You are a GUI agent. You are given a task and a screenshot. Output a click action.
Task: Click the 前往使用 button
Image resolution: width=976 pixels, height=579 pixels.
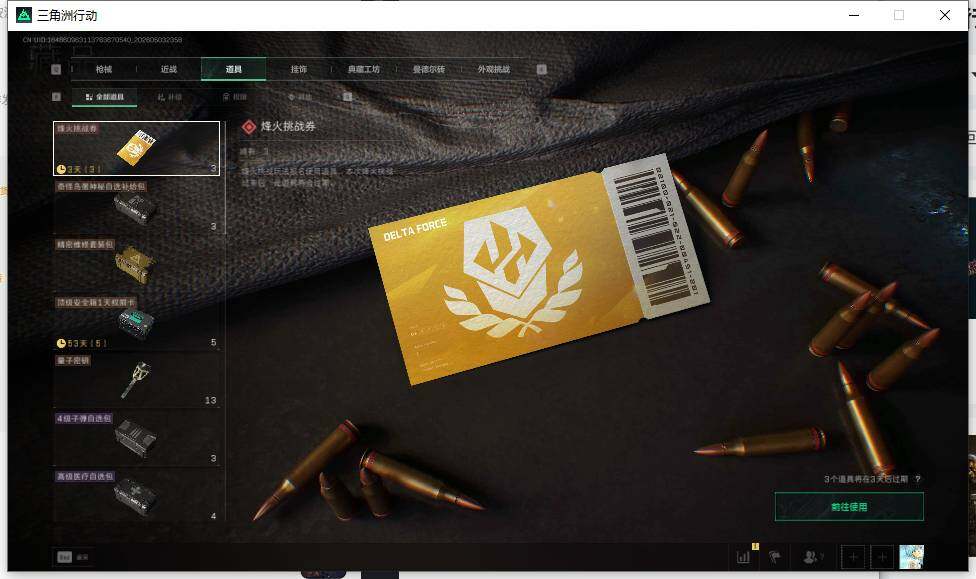tap(849, 507)
